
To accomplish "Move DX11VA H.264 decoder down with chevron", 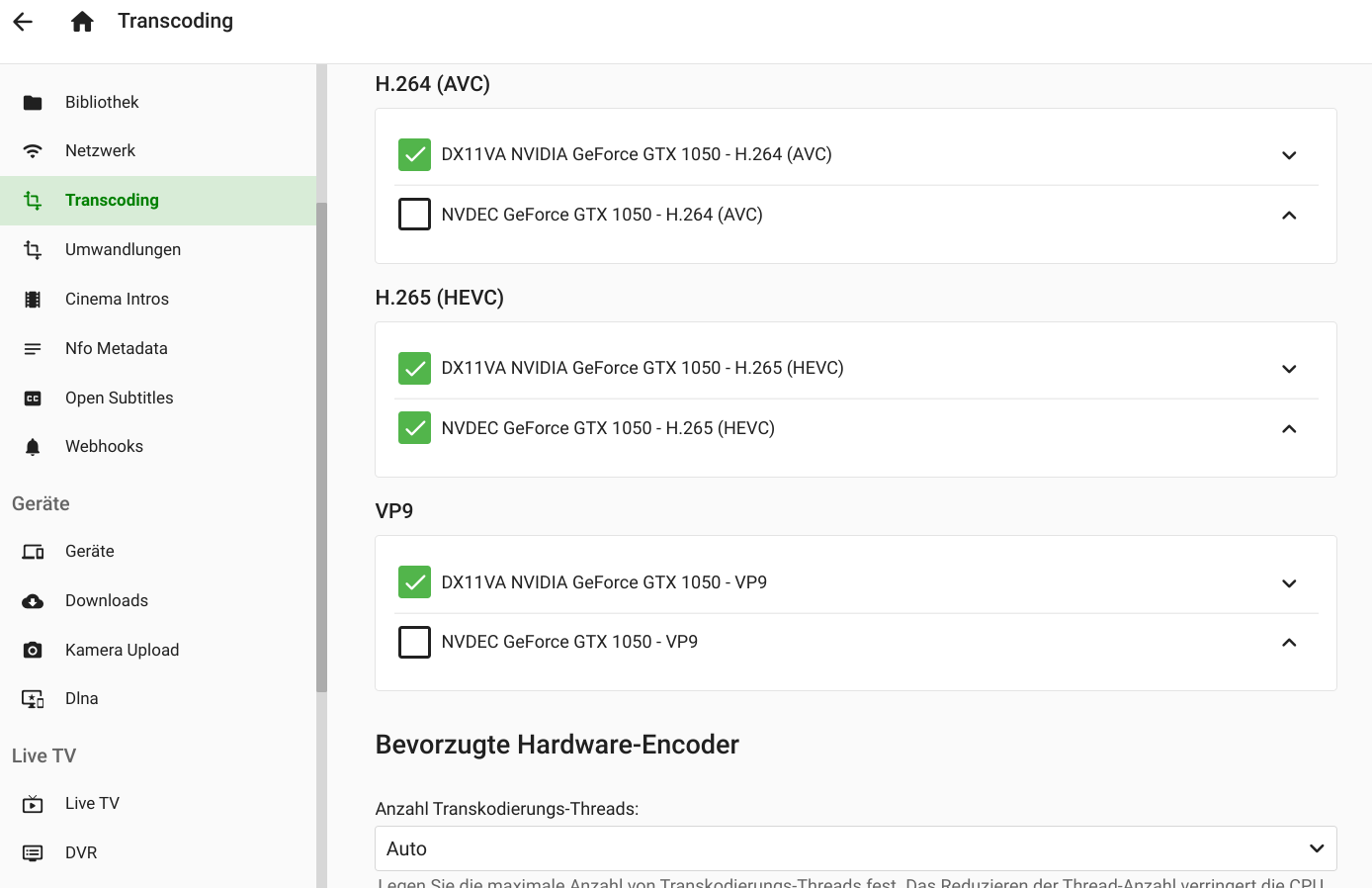I will tap(1289, 155).
